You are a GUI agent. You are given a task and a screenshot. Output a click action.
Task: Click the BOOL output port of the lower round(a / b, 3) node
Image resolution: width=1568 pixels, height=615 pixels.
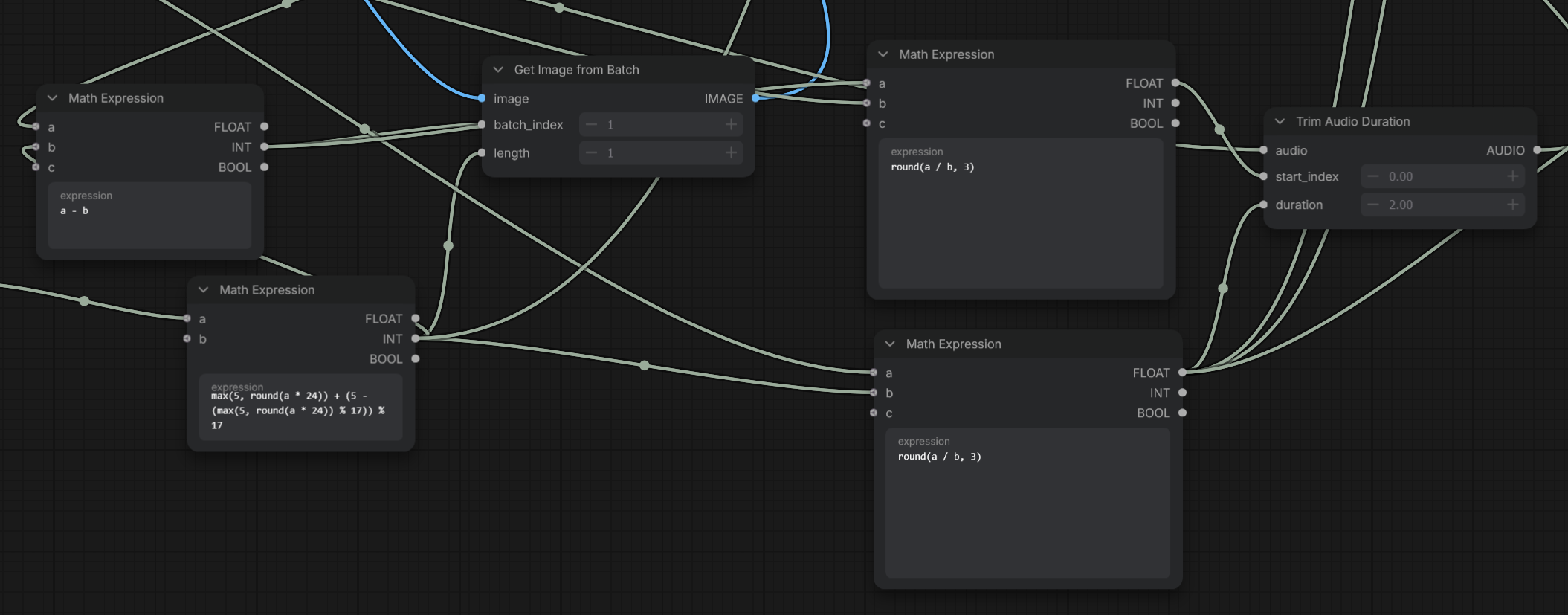pos(1182,413)
